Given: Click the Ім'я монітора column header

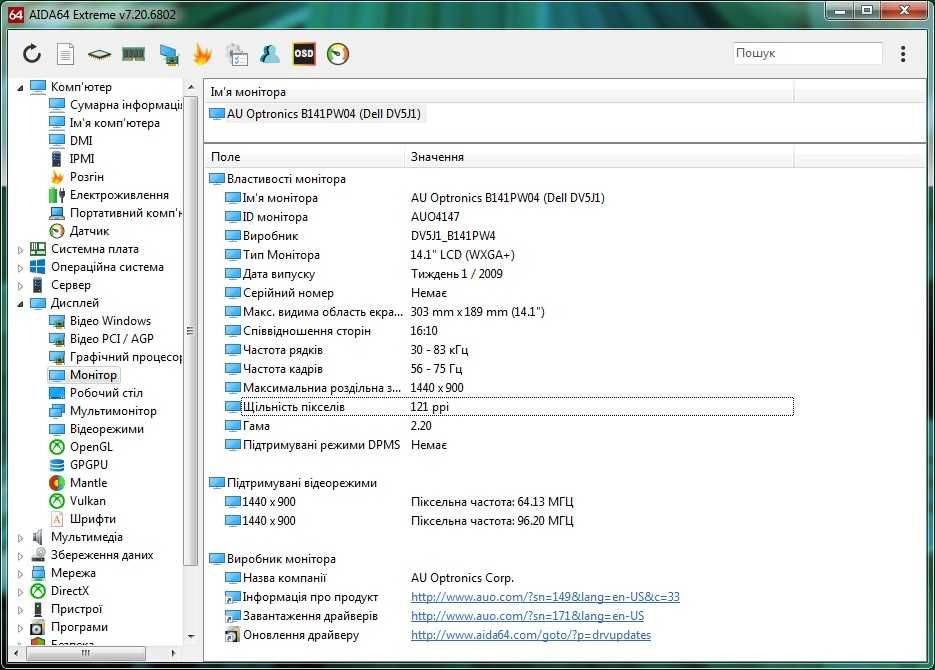Looking at the screenshot, I should tap(499, 92).
